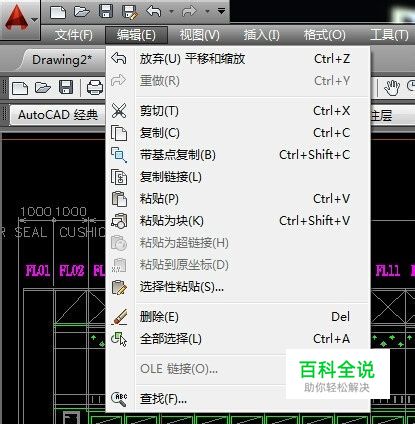Screen dimensions: 415x424
Task: Click the copy pages icon
Action: (119, 133)
